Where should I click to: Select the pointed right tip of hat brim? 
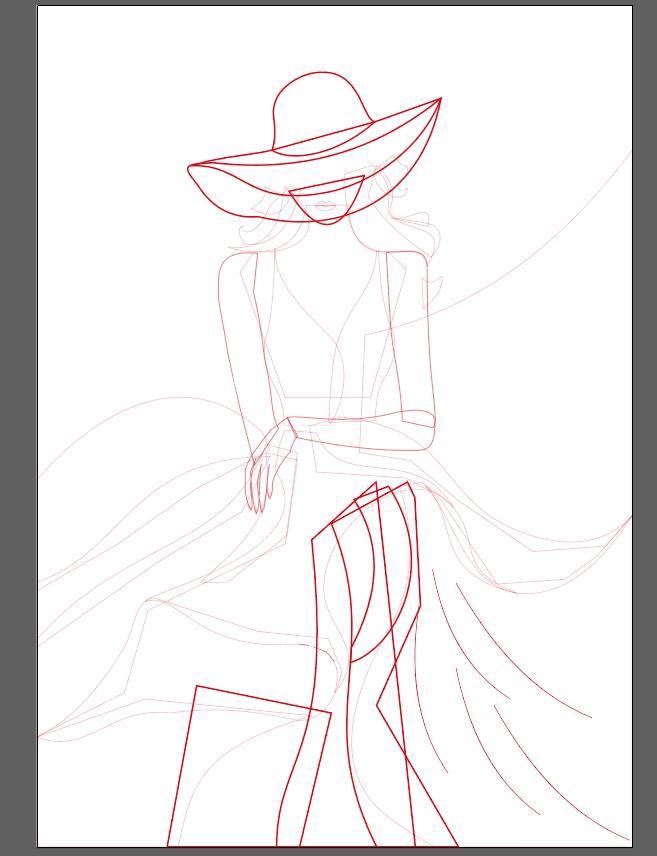point(439,100)
